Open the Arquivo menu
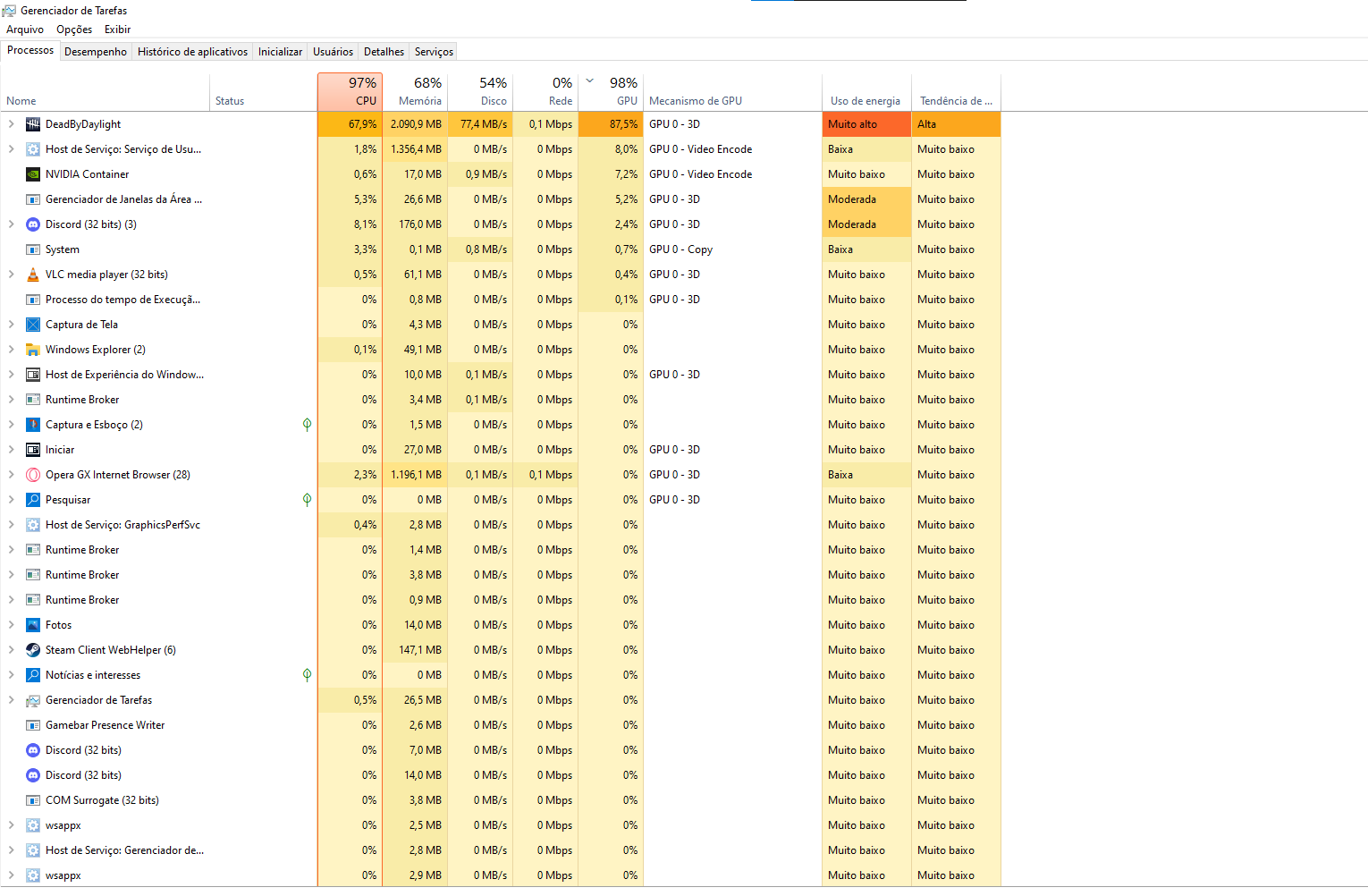Screen dimensions: 1368x896 point(25,30)
